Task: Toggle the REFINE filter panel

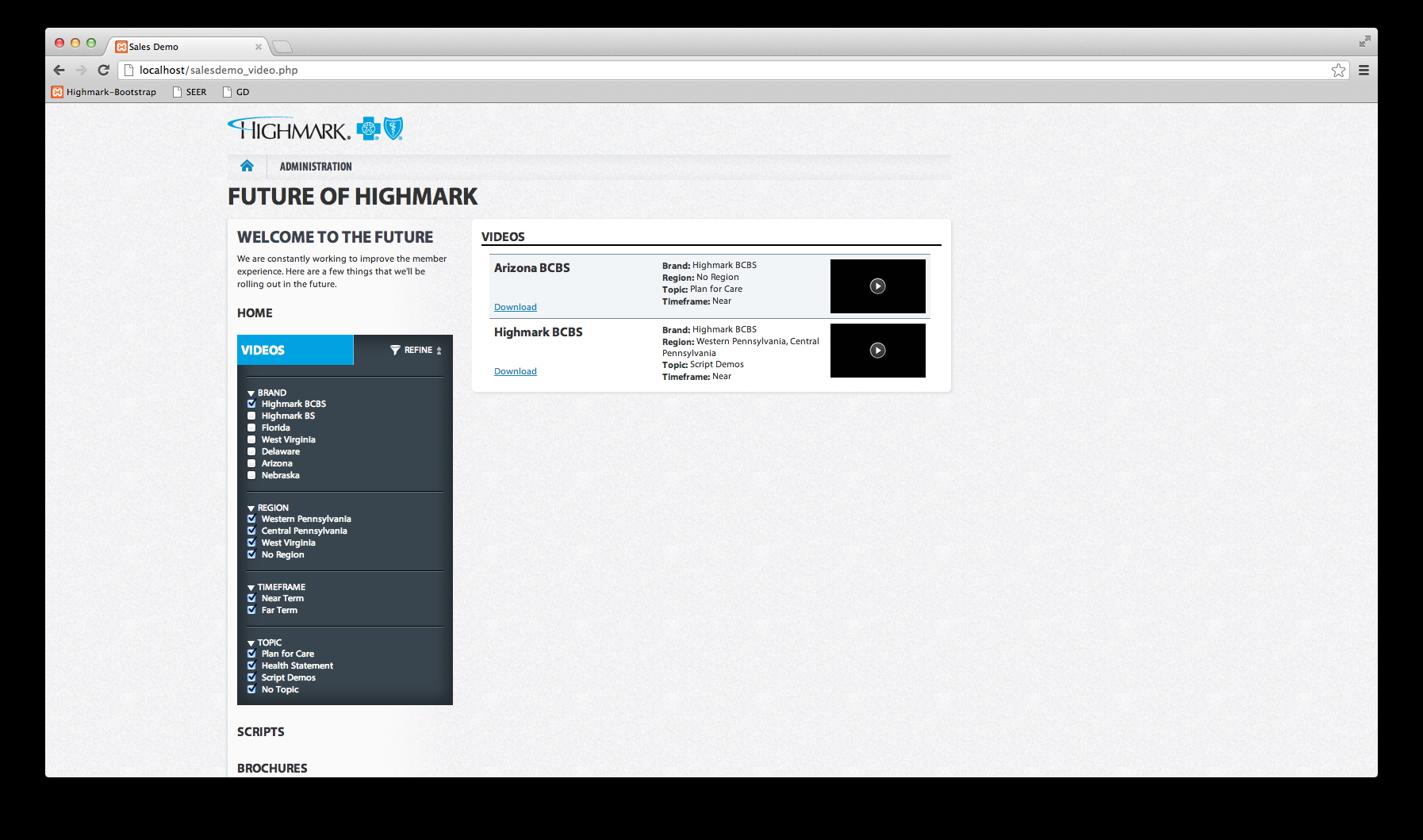Action: pos(416,350)
